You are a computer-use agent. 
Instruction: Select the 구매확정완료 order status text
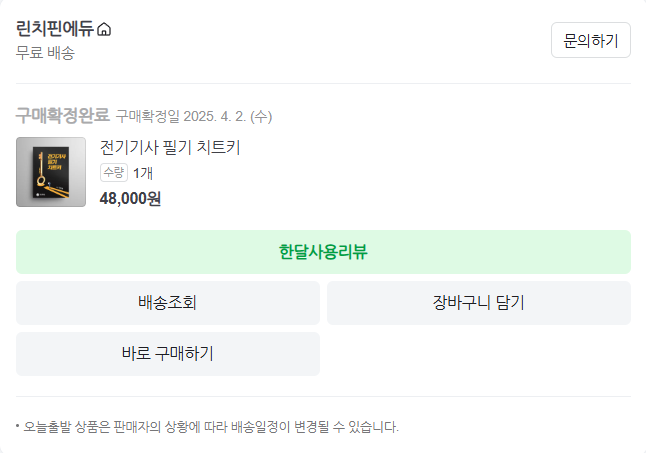pyautogui.click(x=62, y=115)
